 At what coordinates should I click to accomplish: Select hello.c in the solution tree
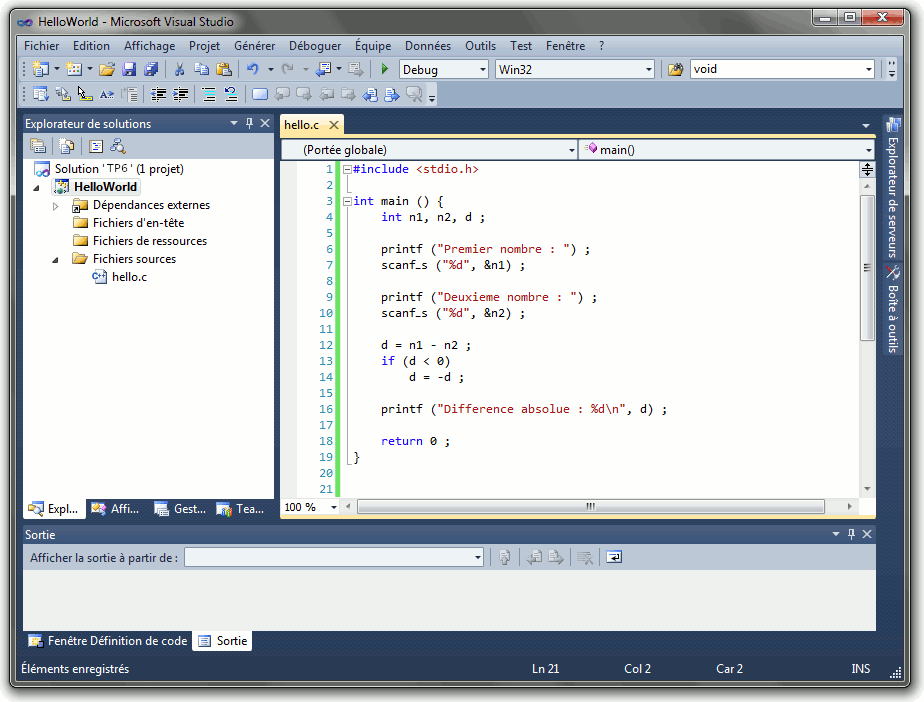(x=129, y=277)
